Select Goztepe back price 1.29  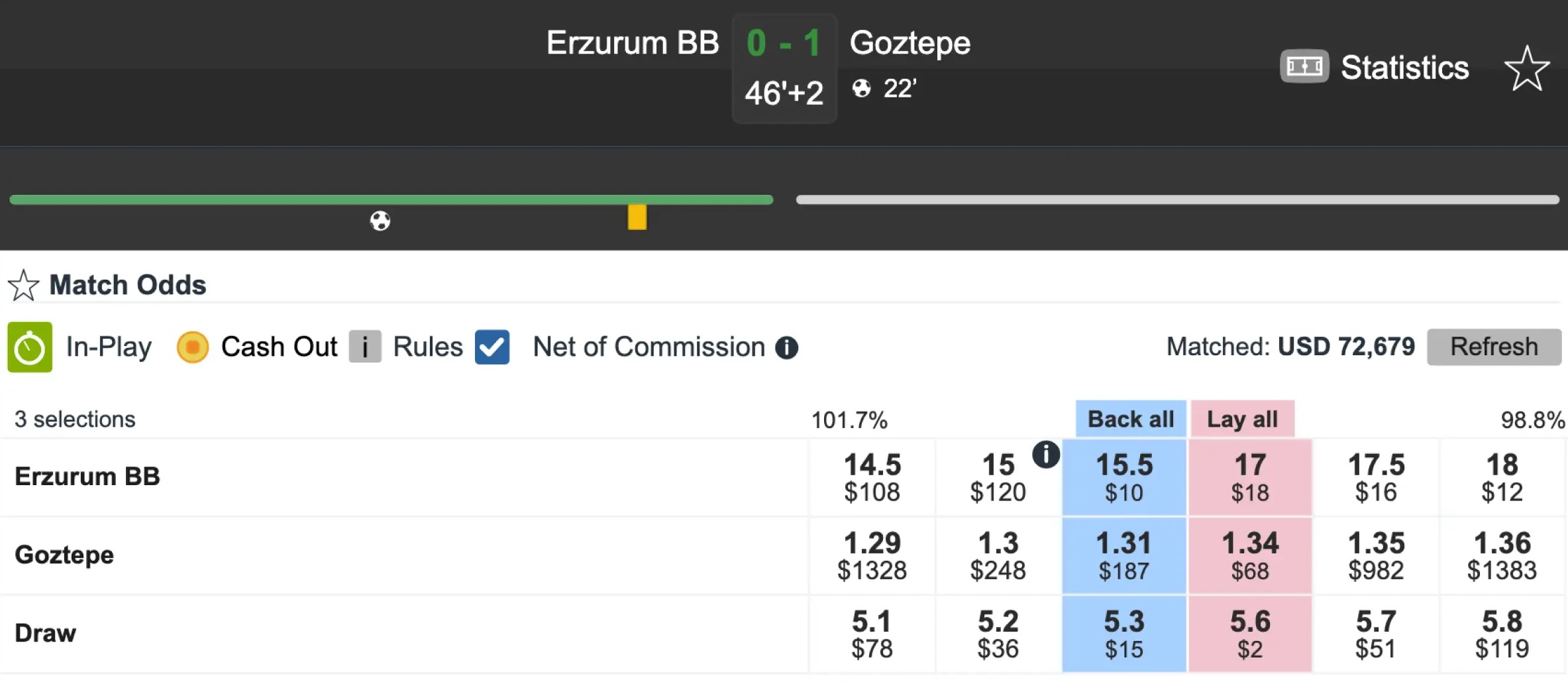pyautogui.click(x=871, y=555)
